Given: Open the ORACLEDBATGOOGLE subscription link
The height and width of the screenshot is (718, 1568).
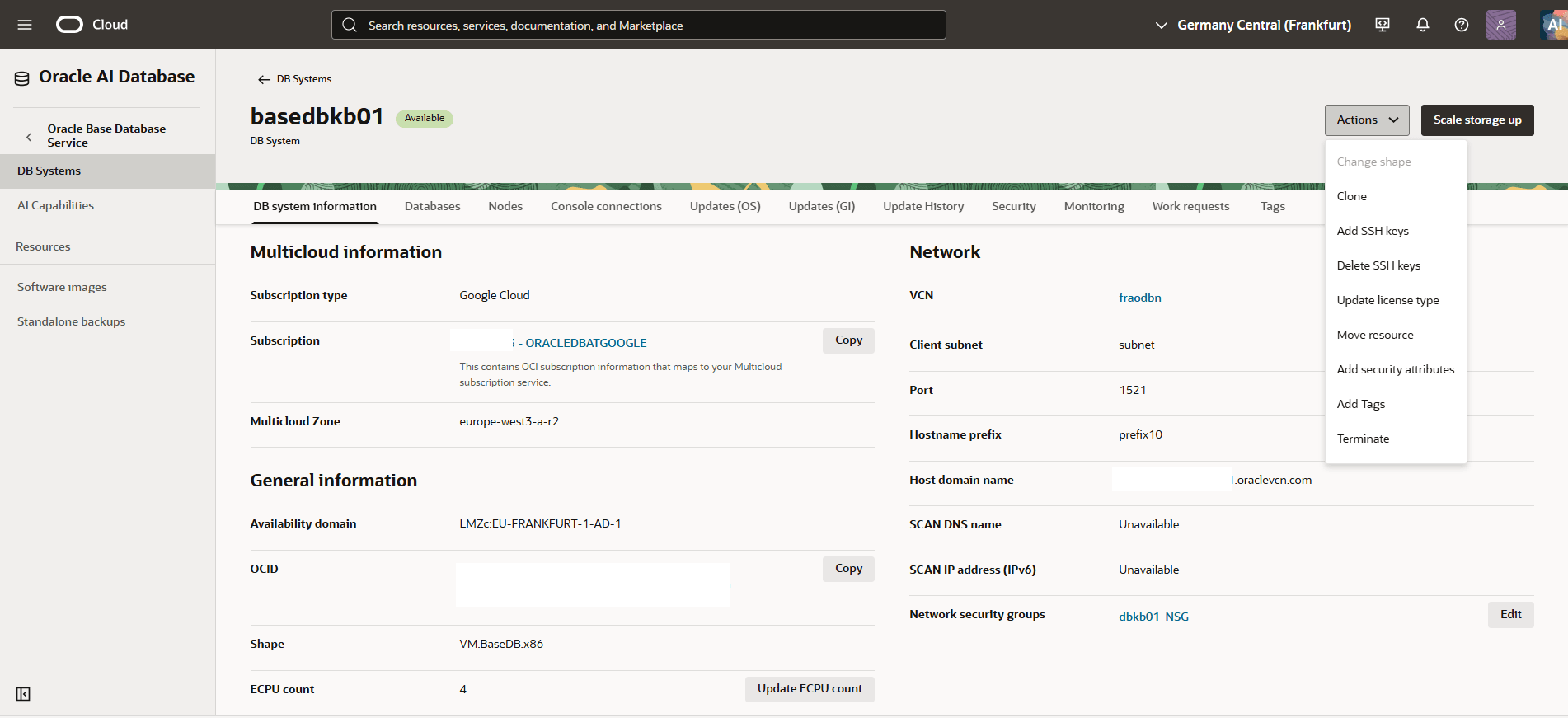Looking at the screenshot, I should point(586,343).
